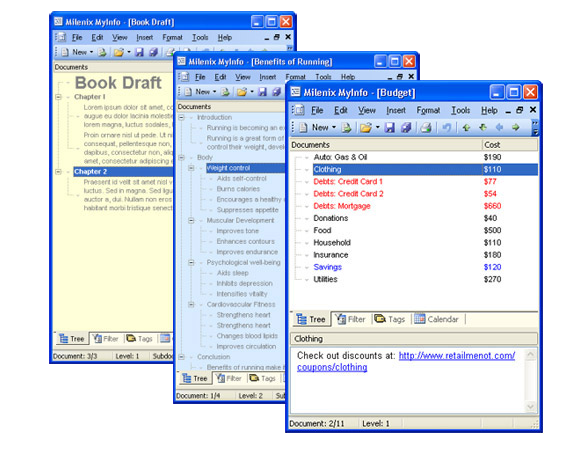The width and height of the screenshot is (588, 450).
Task: Open toolbar overflow options in Budget window
Action: [x=535, y=128]
